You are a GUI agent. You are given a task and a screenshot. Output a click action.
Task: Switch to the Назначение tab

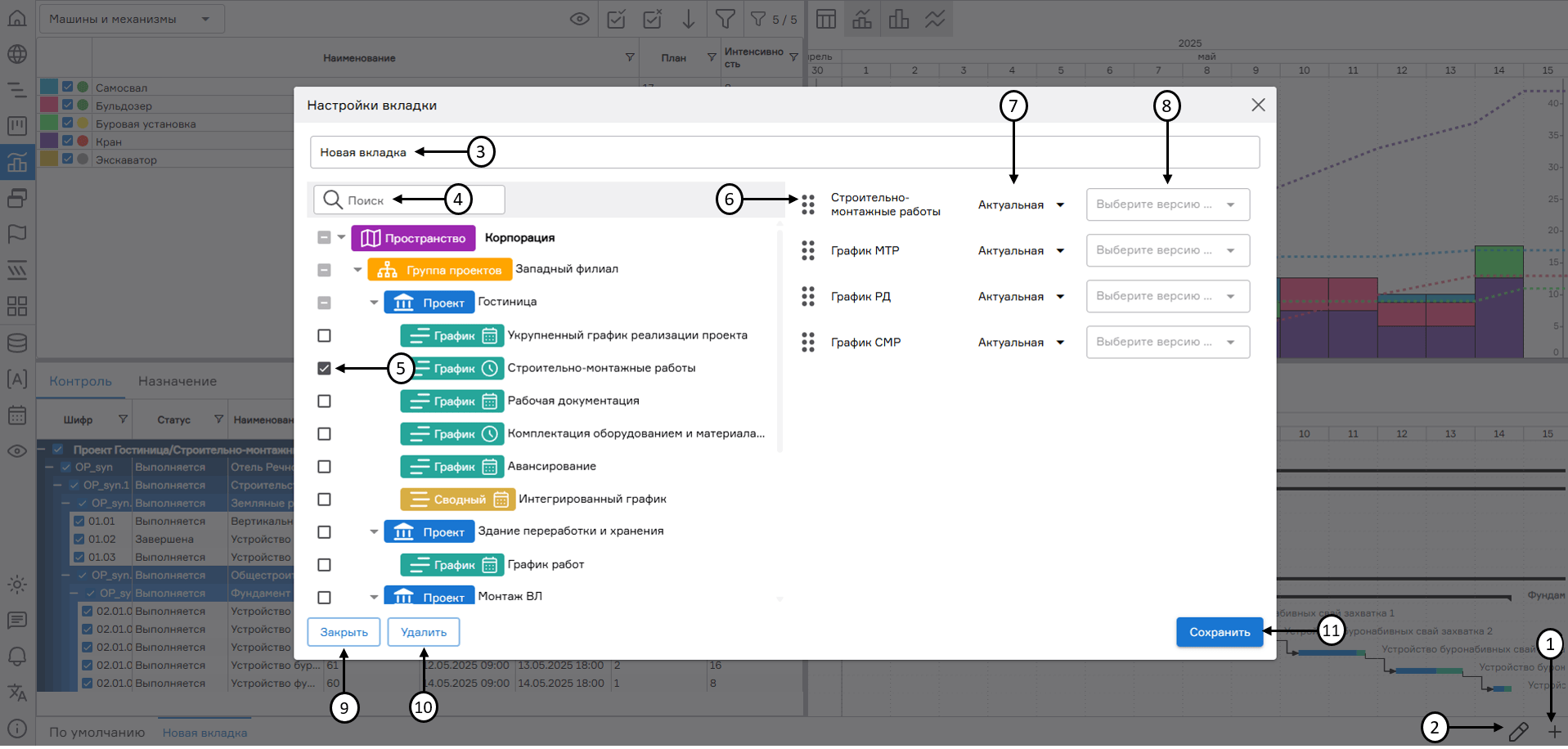pyautogui.click(x=177, y=381)
